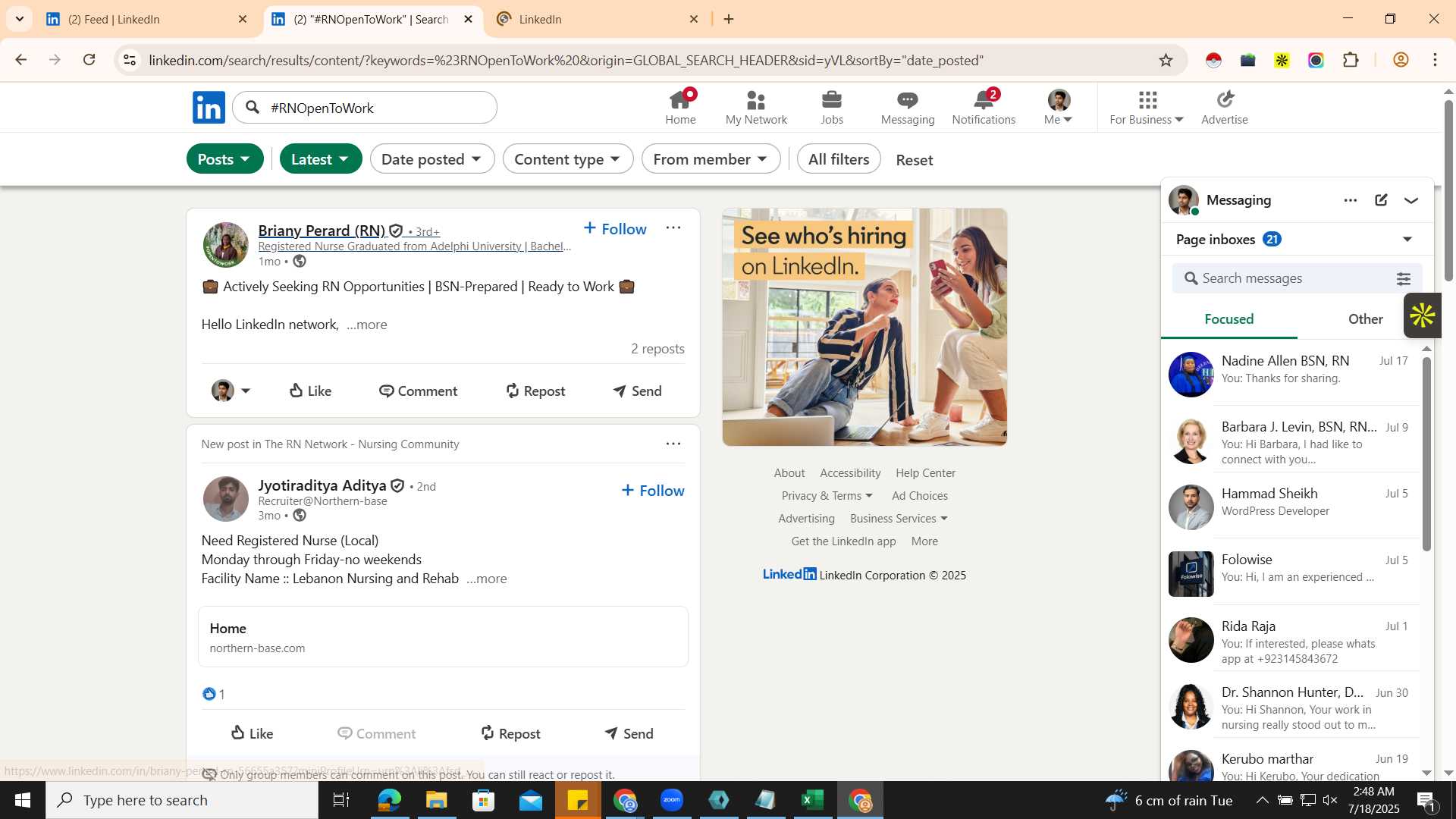This screenshot has height=819, width=1456.
Task: Open Briany Perard (RN) profile name
Action: 322,230
